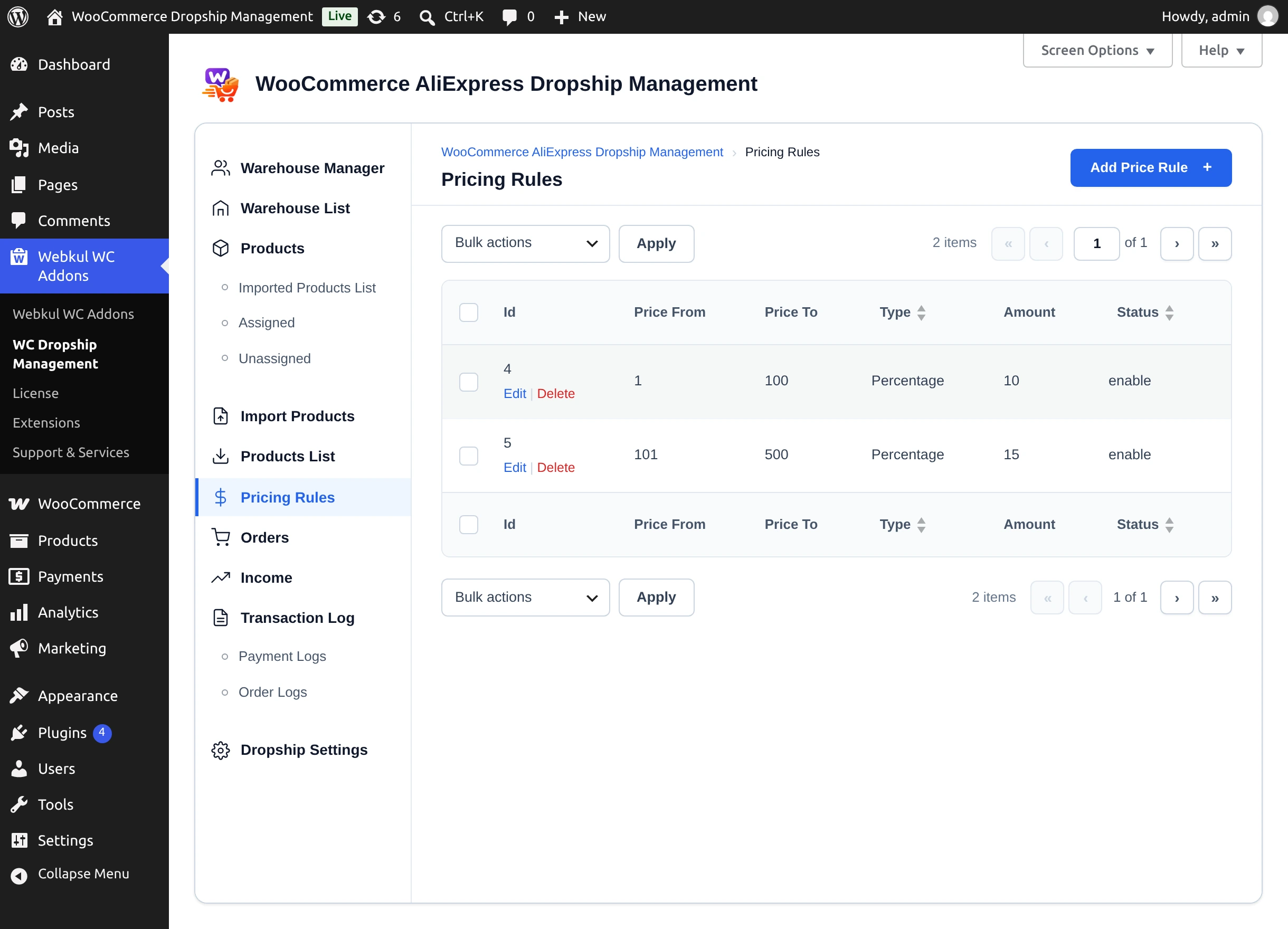Click the Pricing Rules dollar icon
1288x929 pixels.
220,497
